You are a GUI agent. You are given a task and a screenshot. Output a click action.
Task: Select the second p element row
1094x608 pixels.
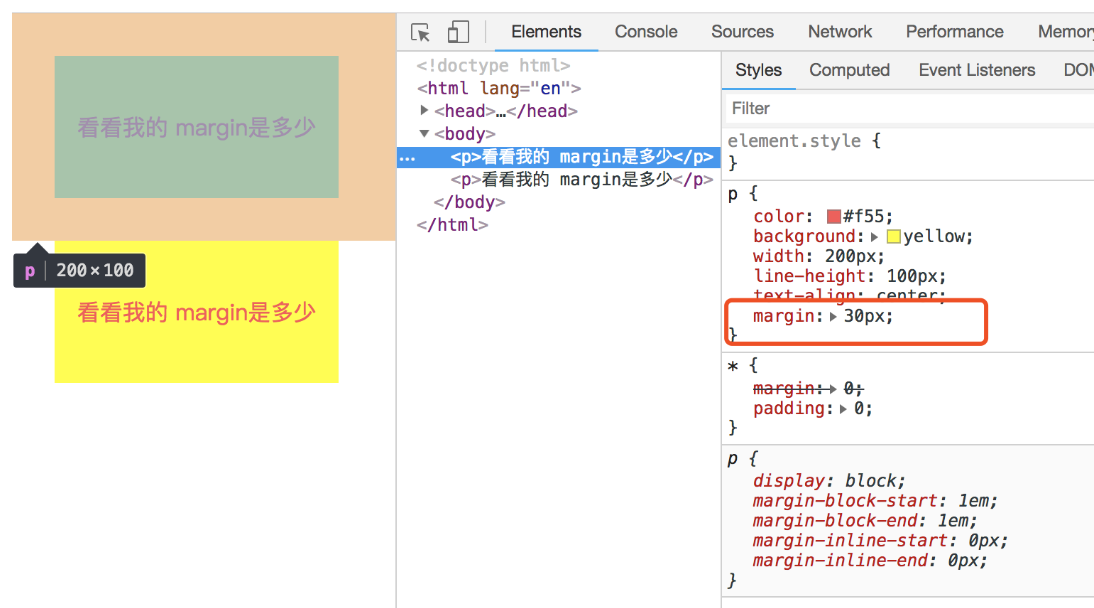581,179
